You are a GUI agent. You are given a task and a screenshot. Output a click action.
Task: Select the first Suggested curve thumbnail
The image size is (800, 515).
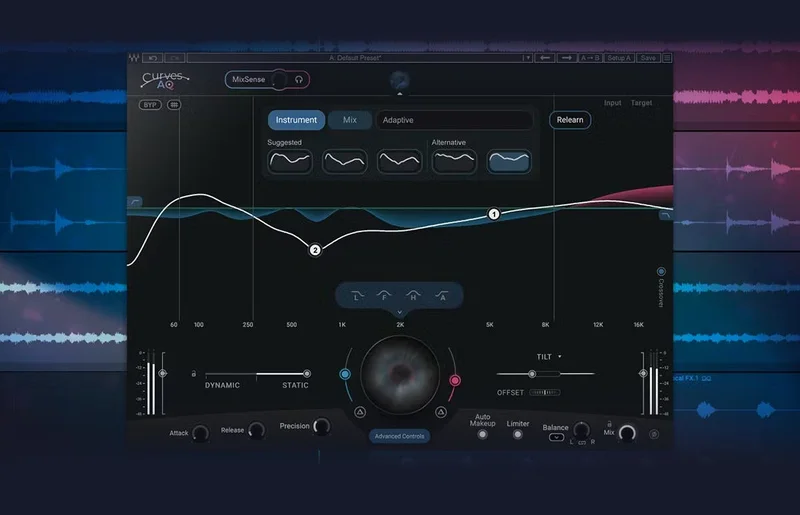tap(290, 161)
